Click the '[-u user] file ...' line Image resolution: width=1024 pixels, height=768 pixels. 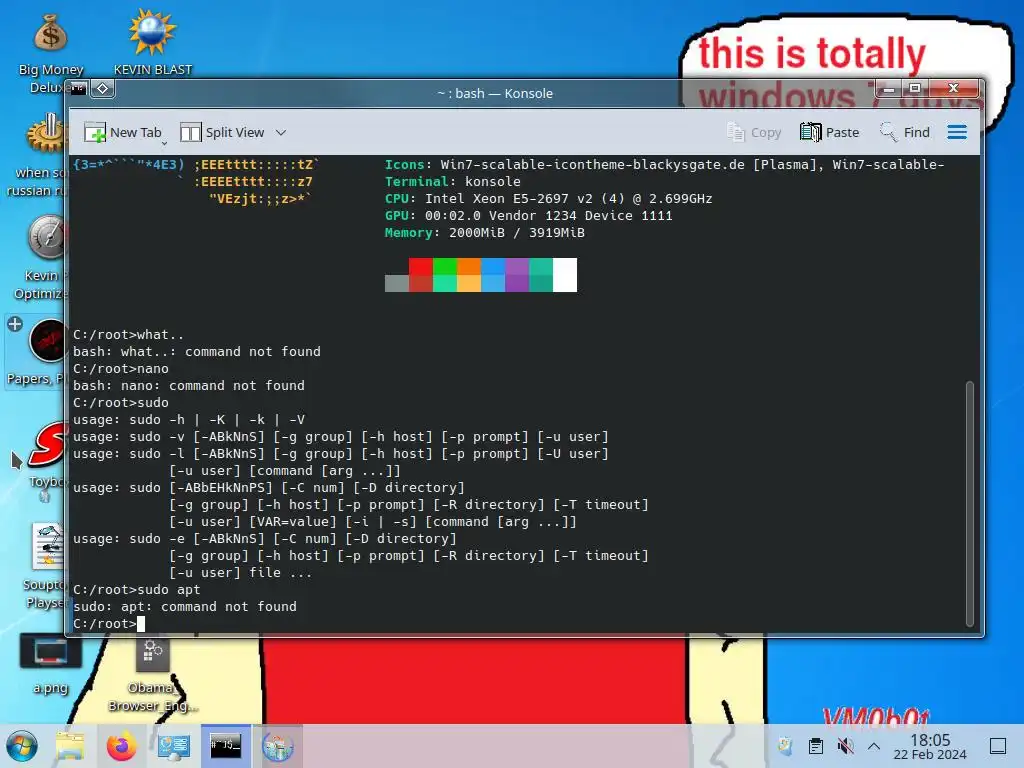pos(240,573)
